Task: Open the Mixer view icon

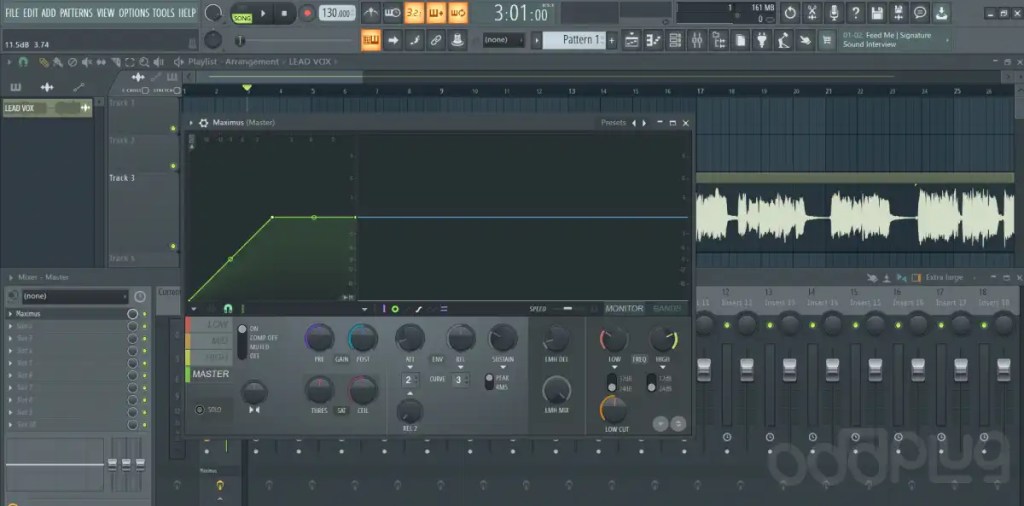Action: point(697,40)
